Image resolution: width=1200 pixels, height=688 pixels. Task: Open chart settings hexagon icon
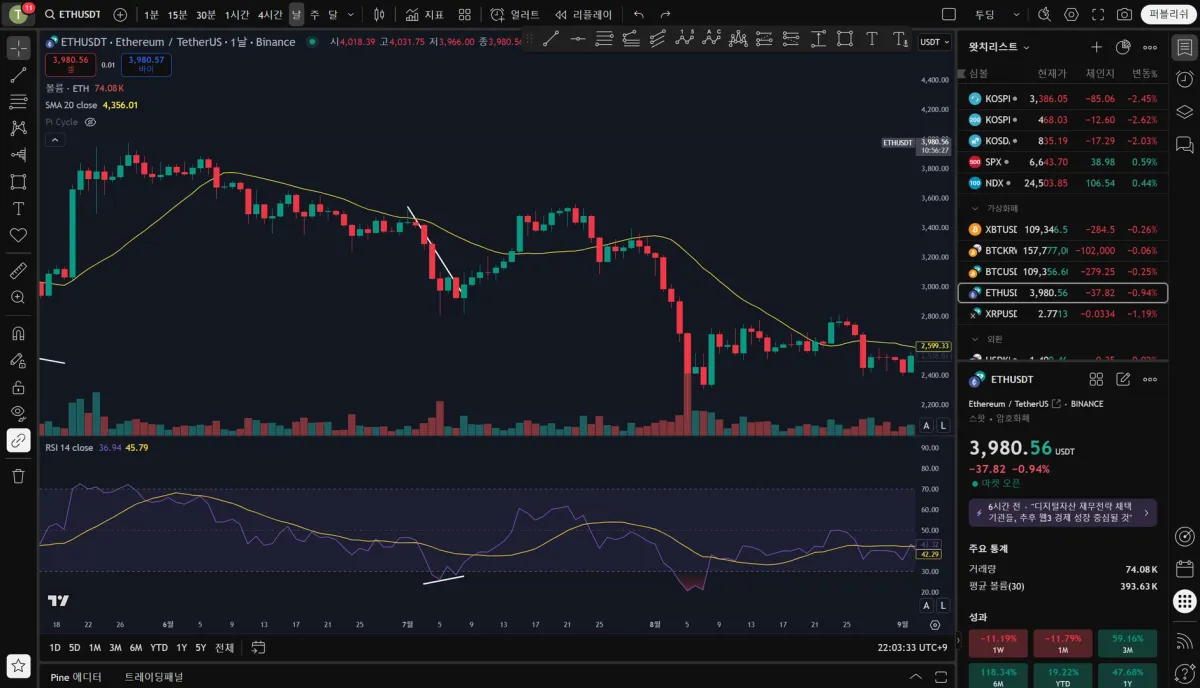tap(1072, 15)
